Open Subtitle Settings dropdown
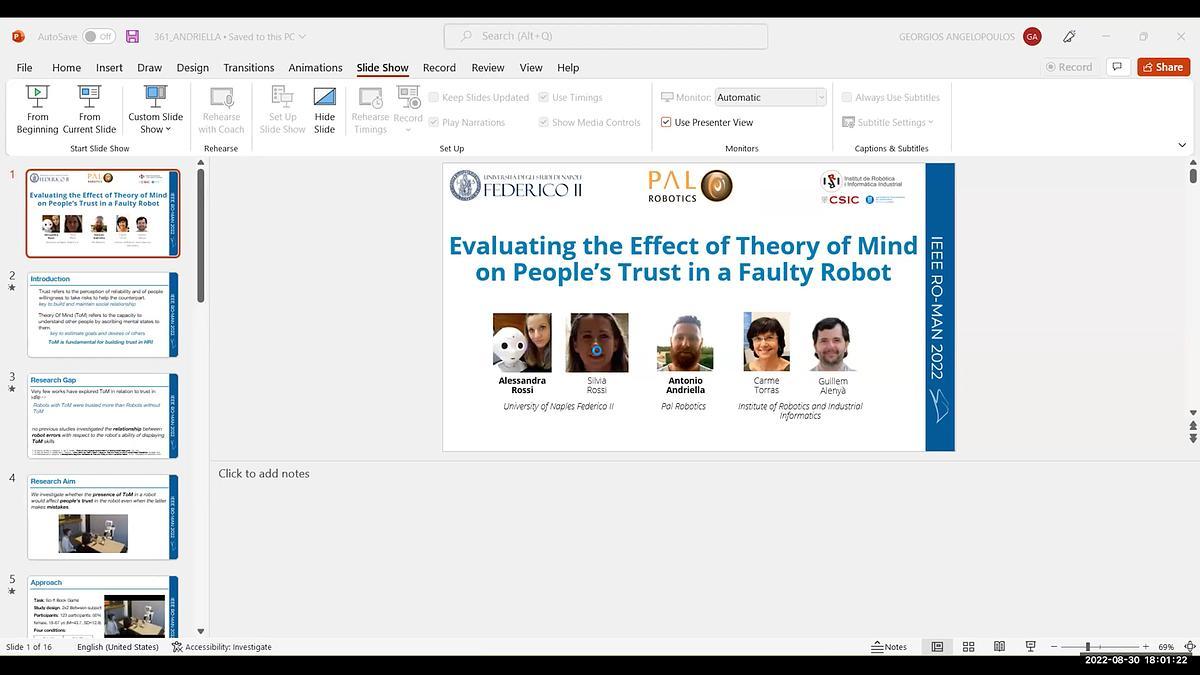Image resolution: width=1200 pixels, height=675 pixels. 888,122
